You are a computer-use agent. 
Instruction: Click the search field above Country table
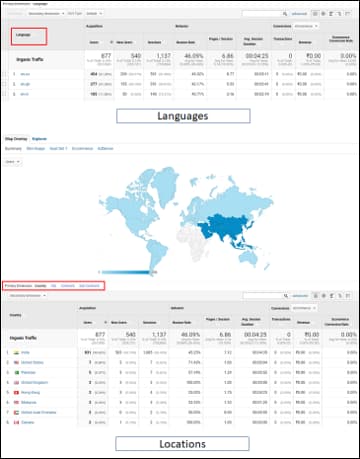263,296
